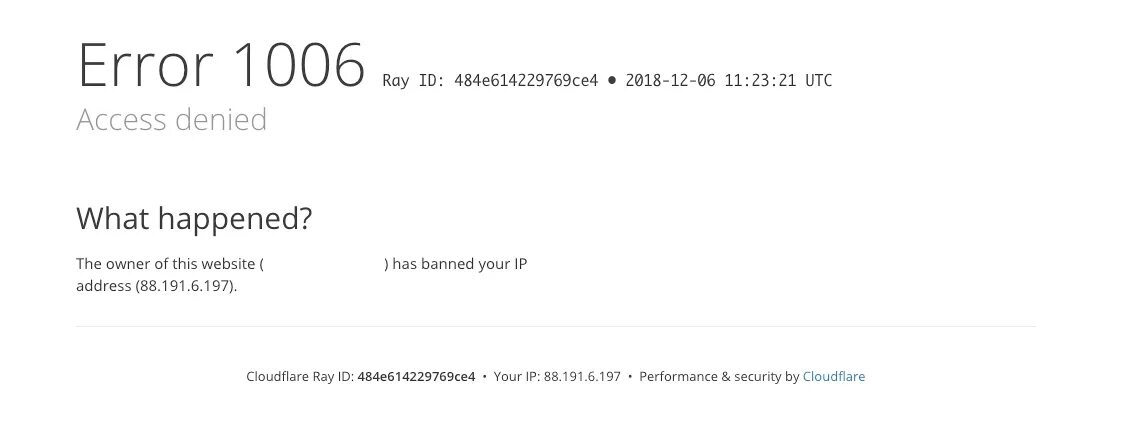Click the phrase 'has banned your IP'
Screen dimensions: 1124x446
459,264
